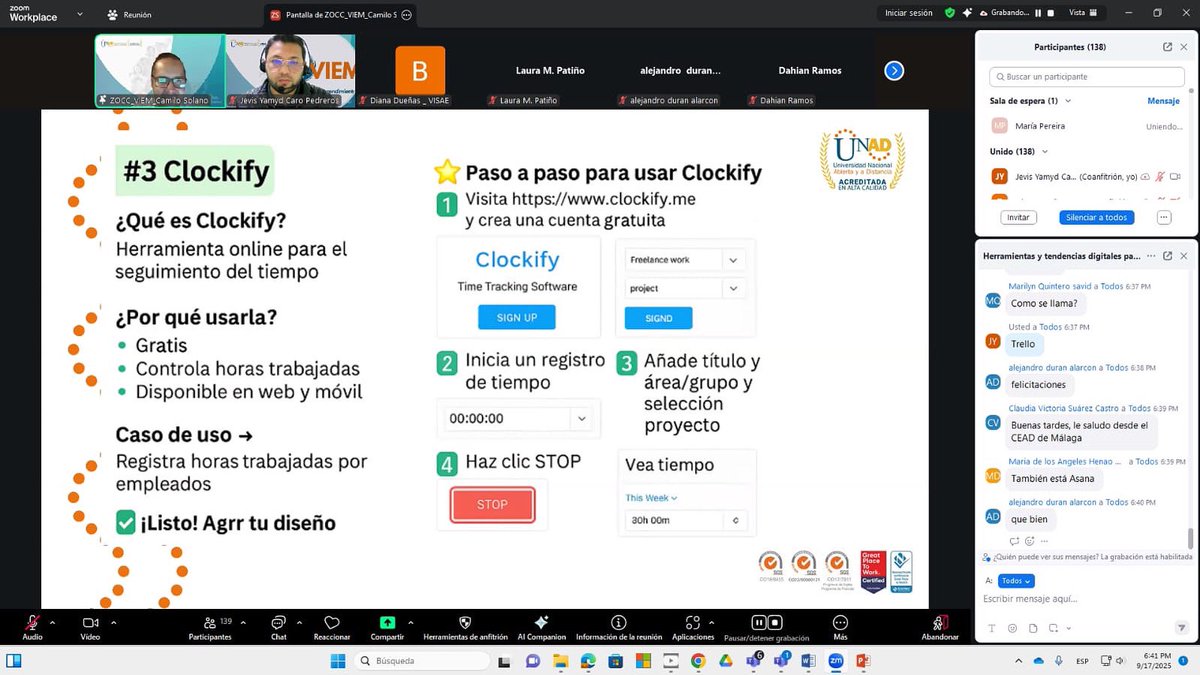Stop recording from the top Grabando indicator
This screenshot has width=1200, height=675.
[x=1050, y=13]
